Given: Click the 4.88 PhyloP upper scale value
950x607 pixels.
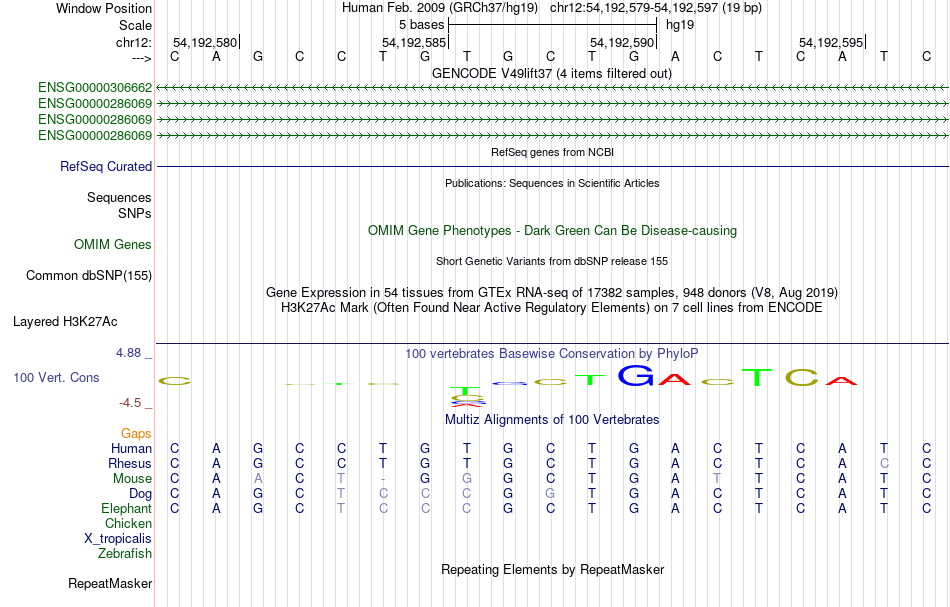Looking at the screenshot, I should (x=128, y=353).
